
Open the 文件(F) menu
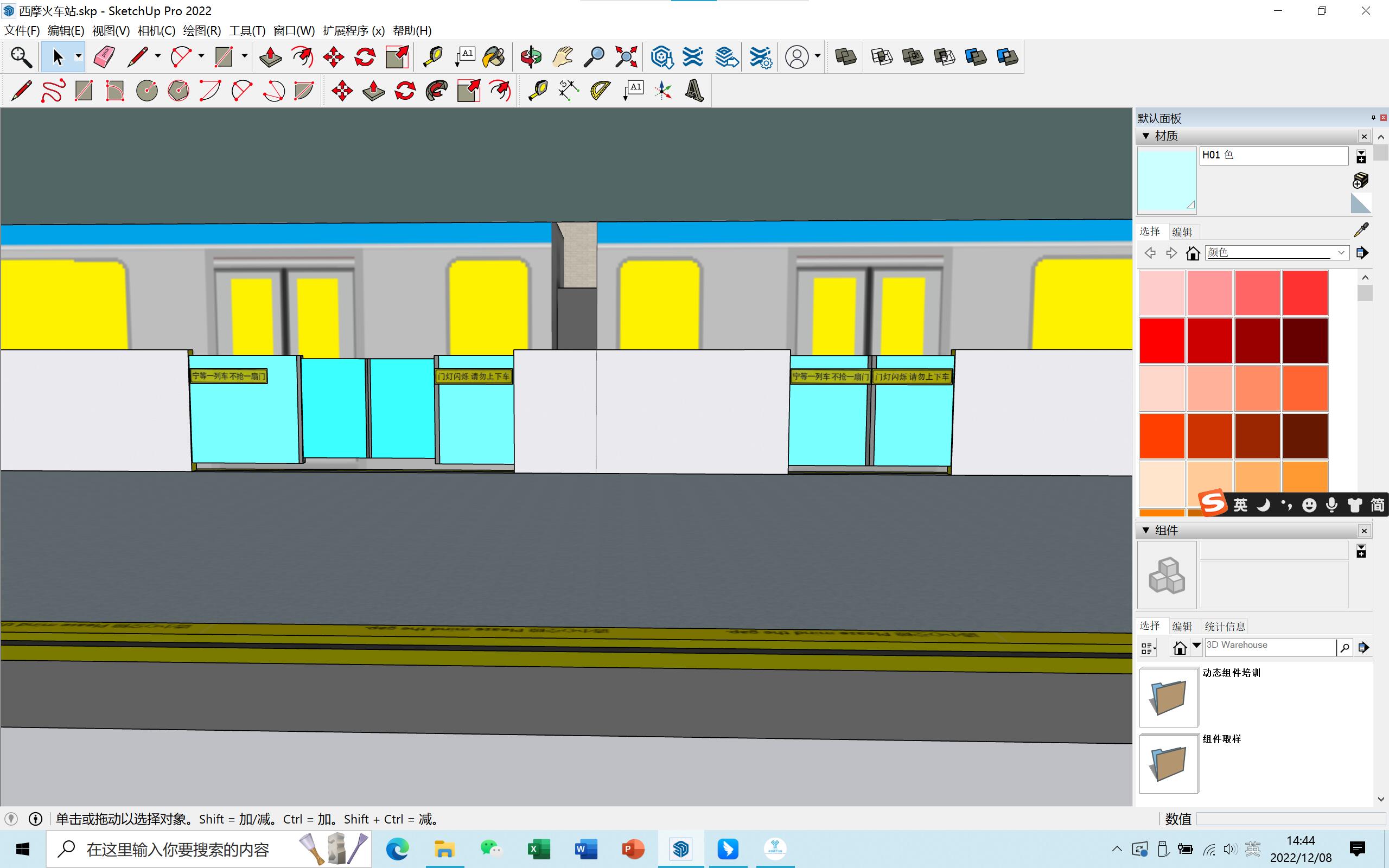(22, 30)
